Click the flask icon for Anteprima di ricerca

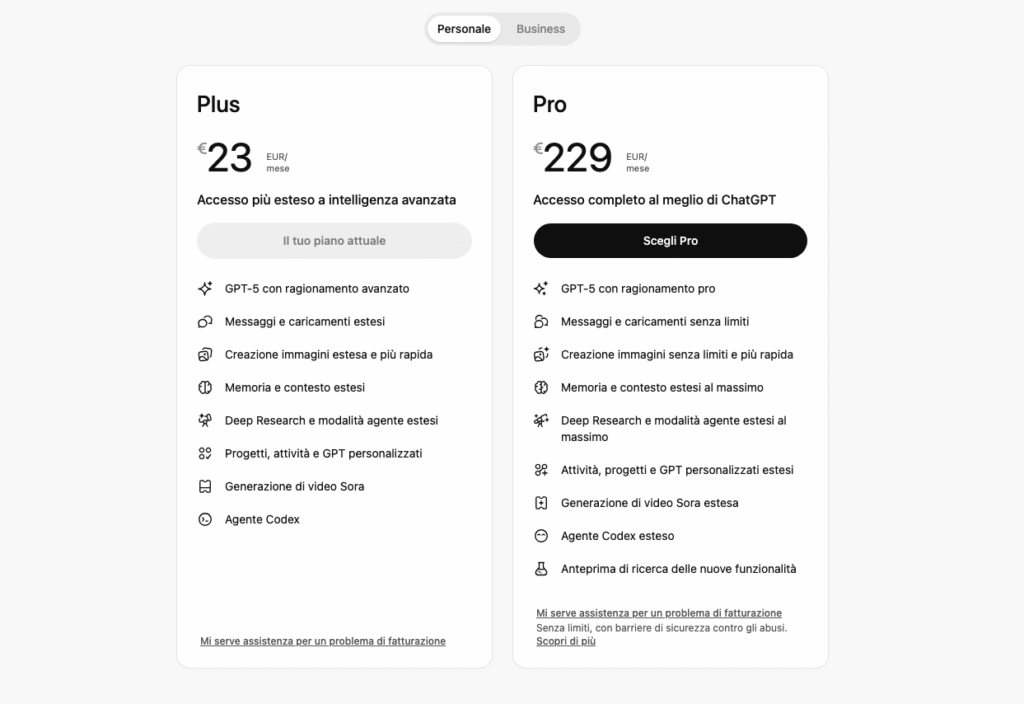coord(541,569)
